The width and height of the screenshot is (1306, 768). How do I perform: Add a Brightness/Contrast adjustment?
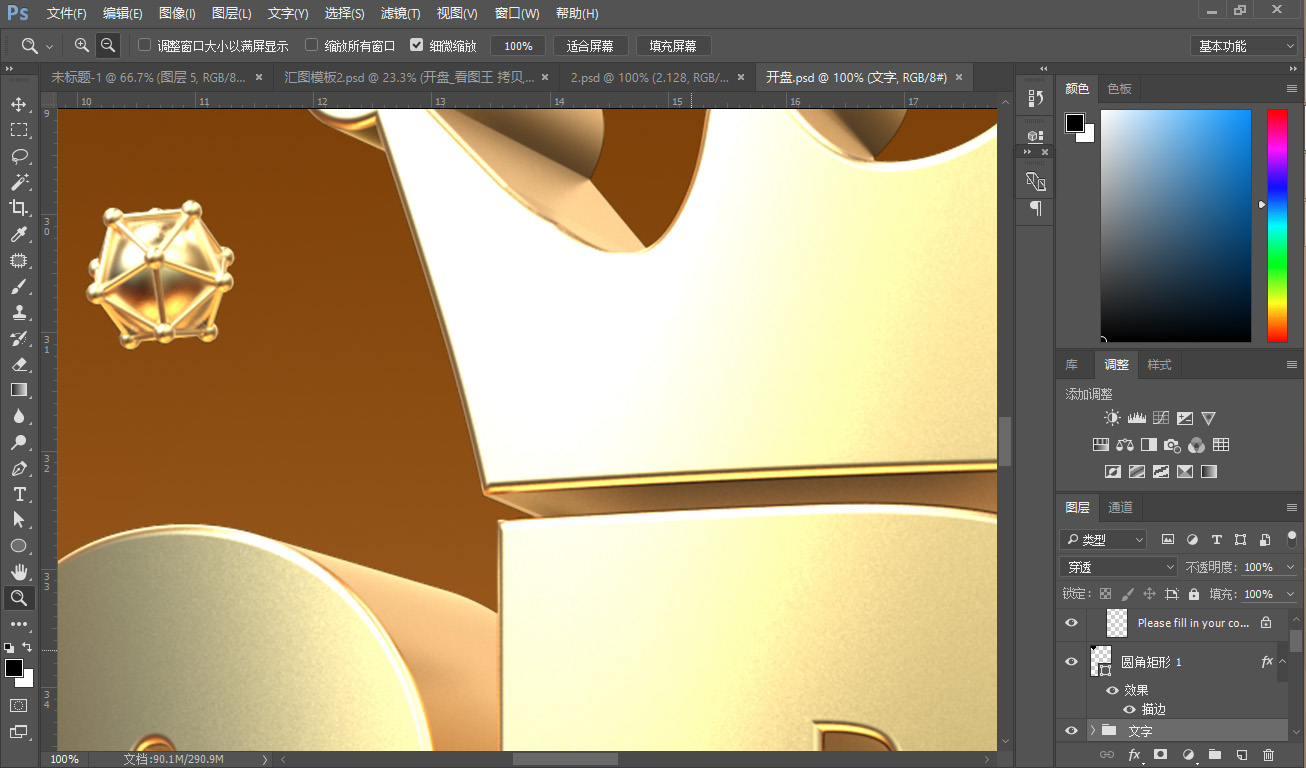(x=1112, y=418)
